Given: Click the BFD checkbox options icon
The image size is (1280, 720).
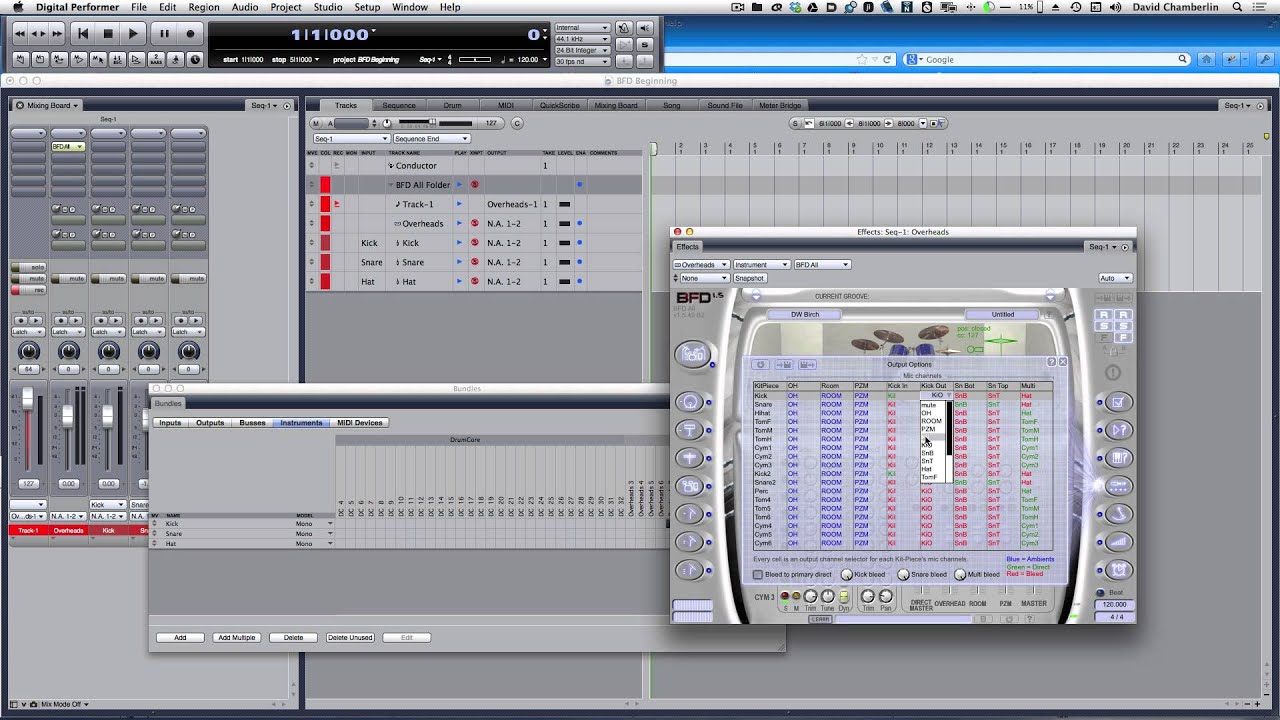Looking at the screenshot, I should [x=1119, y=402].
